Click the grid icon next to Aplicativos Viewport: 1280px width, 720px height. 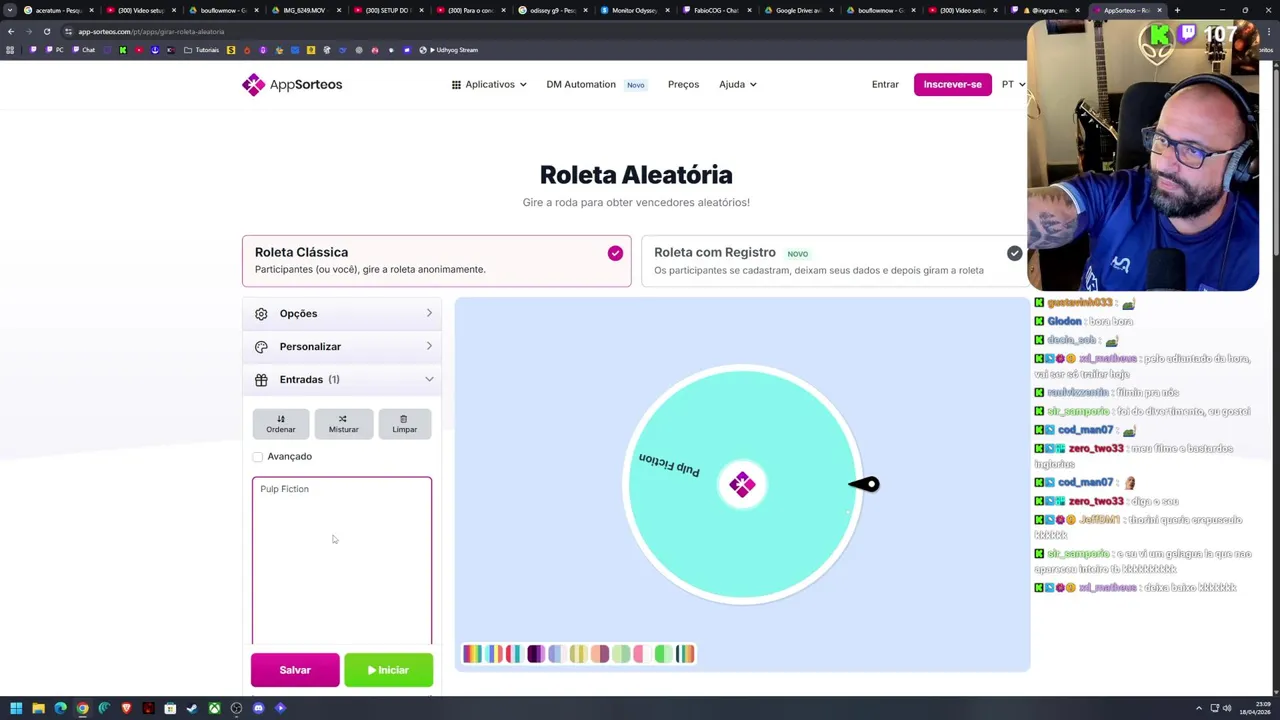click(x=456, y=85)
